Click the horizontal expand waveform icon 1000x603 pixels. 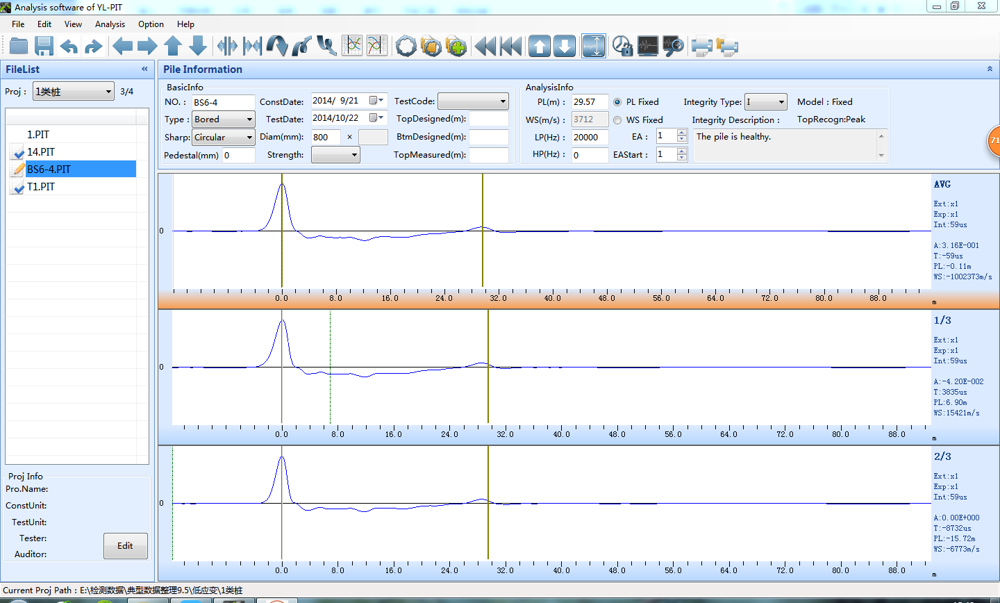[252, 46]
